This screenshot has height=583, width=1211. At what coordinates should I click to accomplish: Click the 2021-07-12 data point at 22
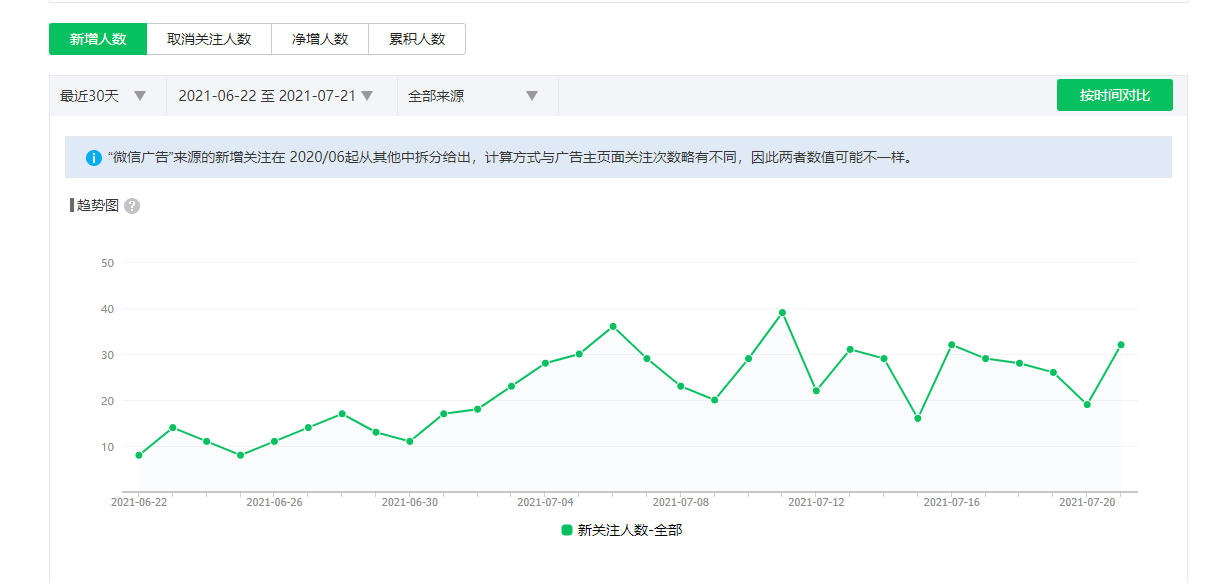(x=816, y=391)
